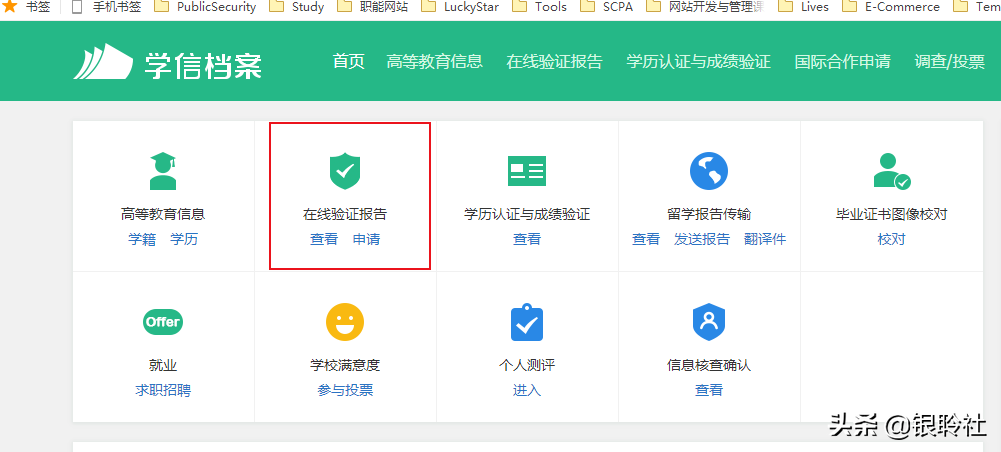The width and height of the screenshot is (1001, 452).
Task: Click the 信息核查确认 card title
Action: (x=709, y=366)
